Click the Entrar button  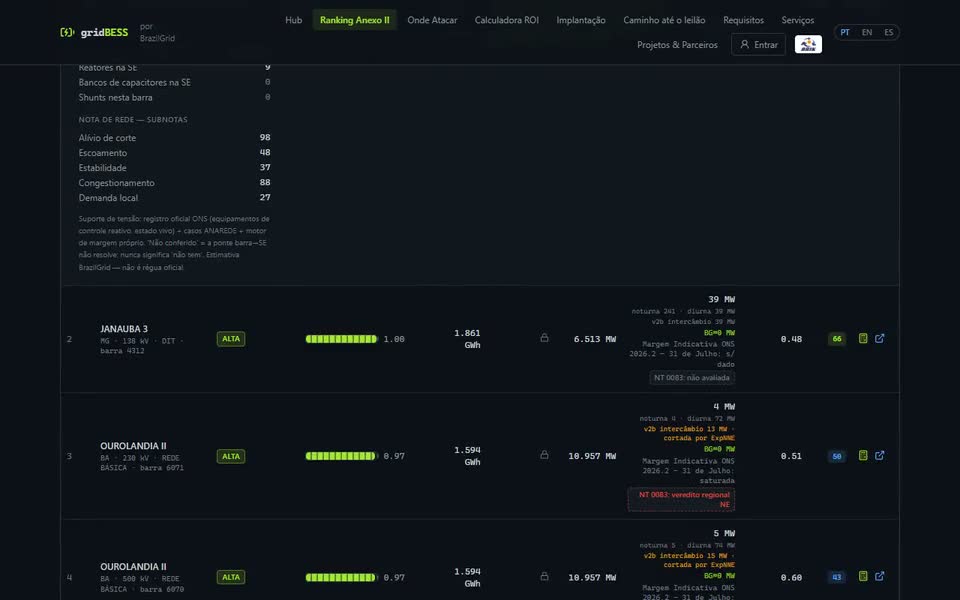click(759, 45)
